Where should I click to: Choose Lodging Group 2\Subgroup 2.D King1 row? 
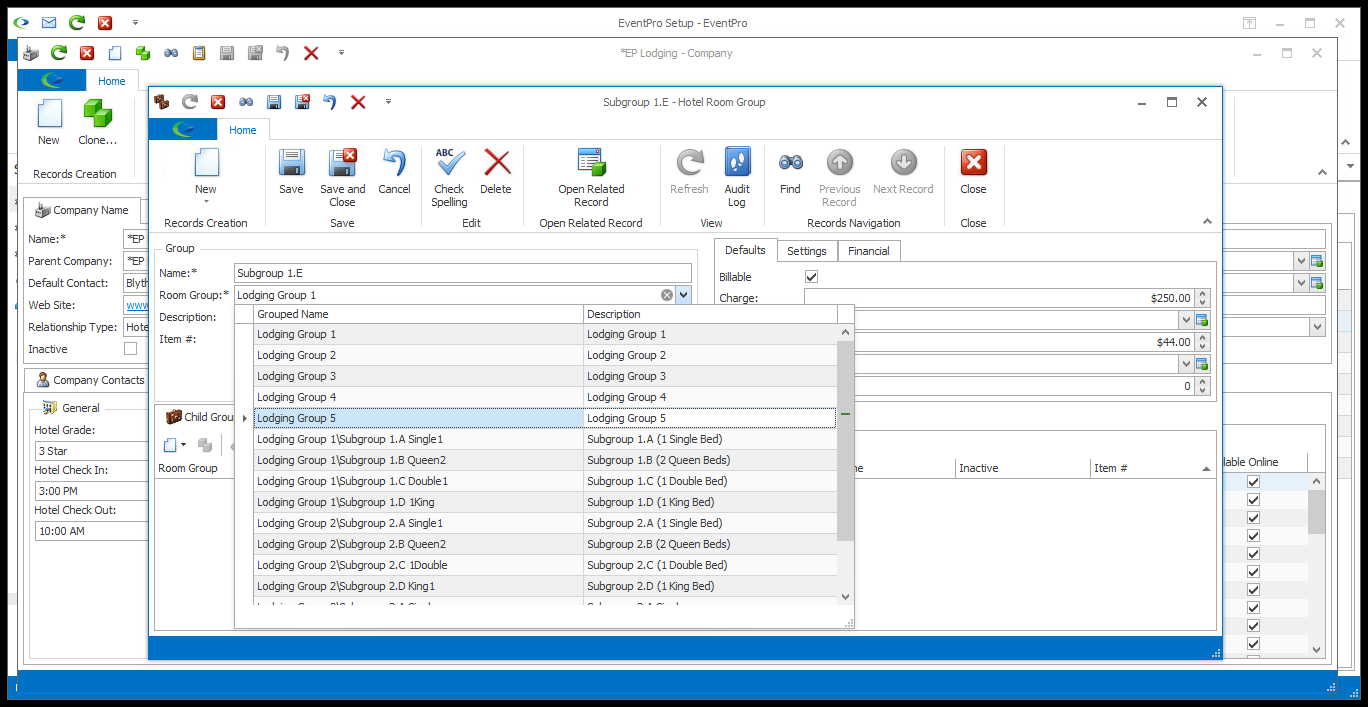pos(545,586)
